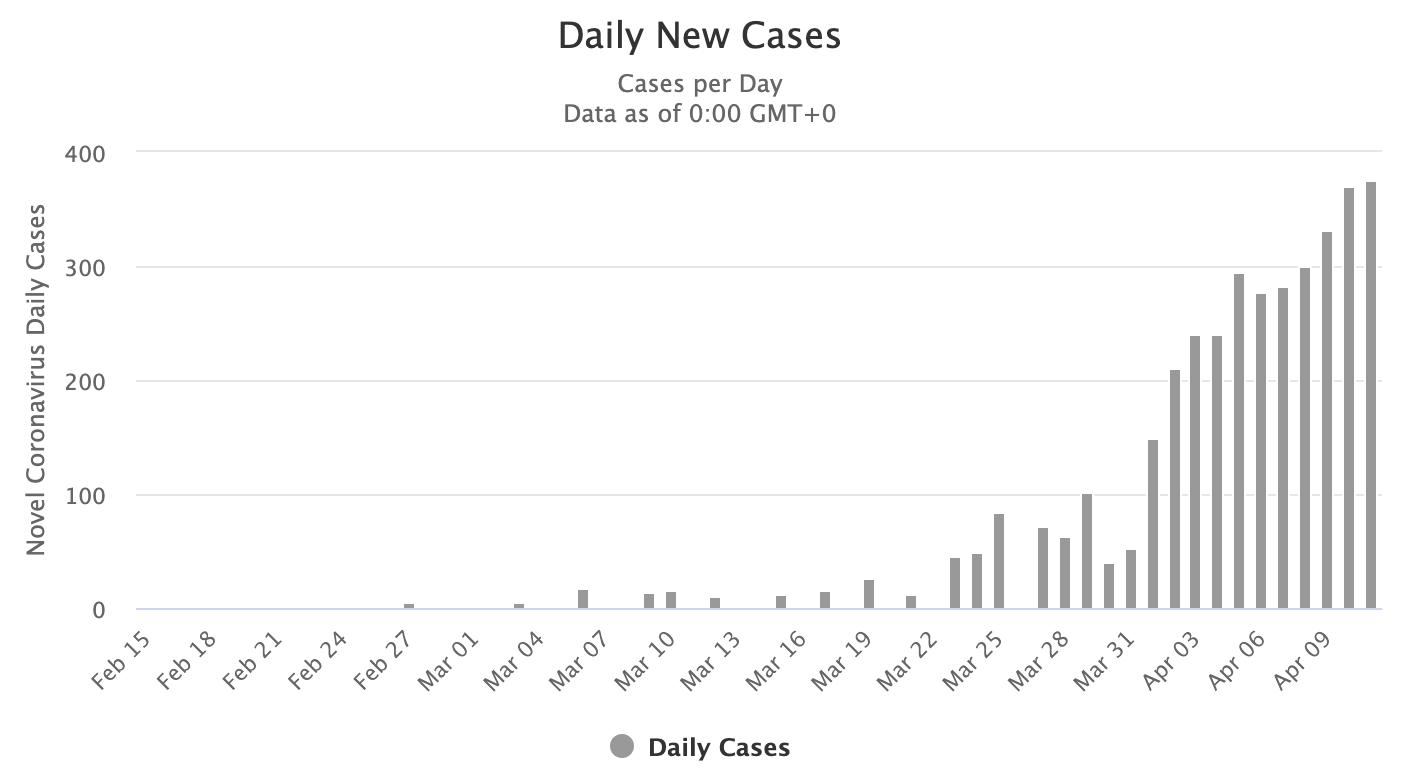Click the Daily New Cases chart title
The height and width of the screenshot is (776, 1418).
coord(699,36)
